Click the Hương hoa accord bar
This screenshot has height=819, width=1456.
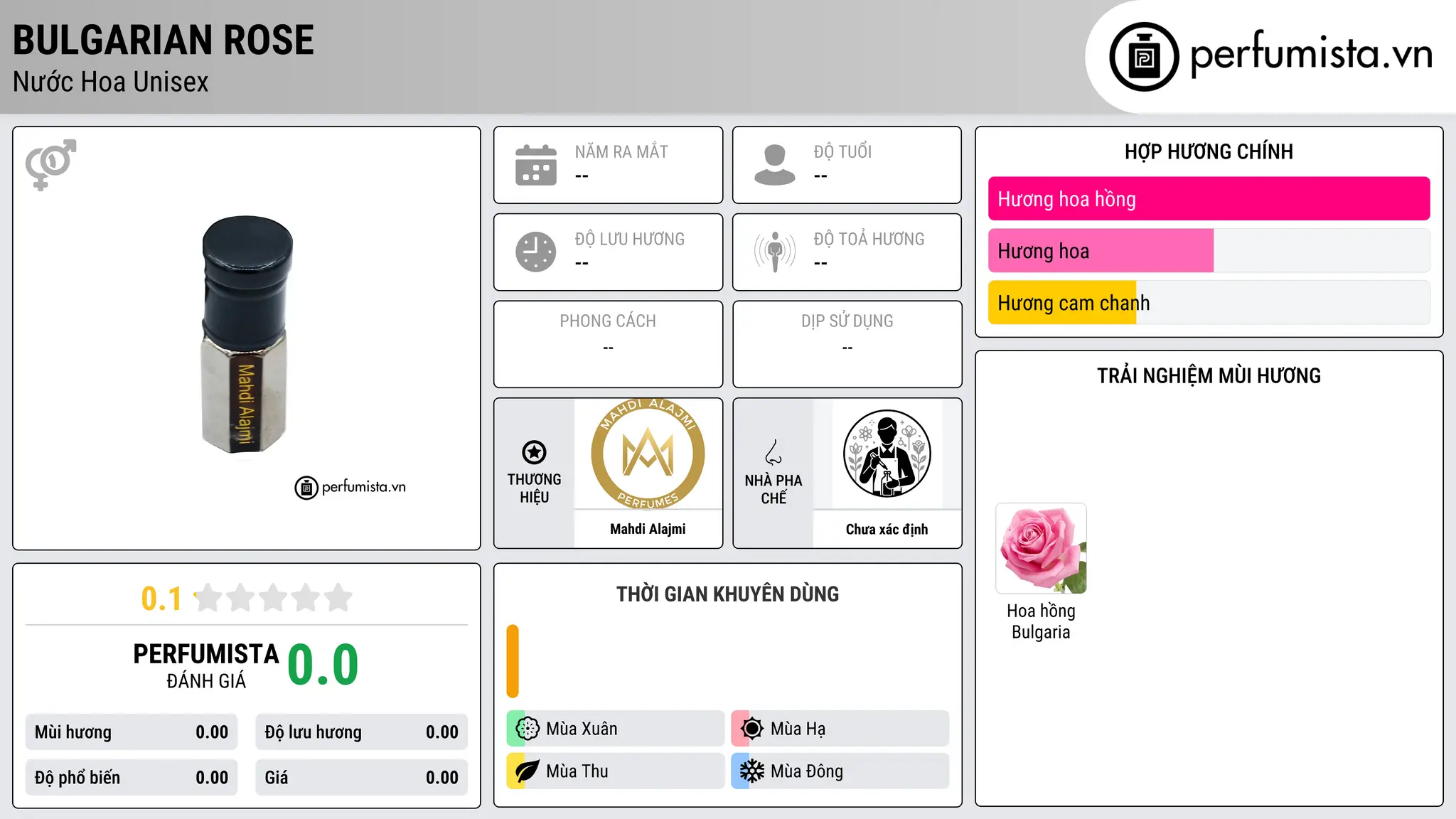(1209, 251)
